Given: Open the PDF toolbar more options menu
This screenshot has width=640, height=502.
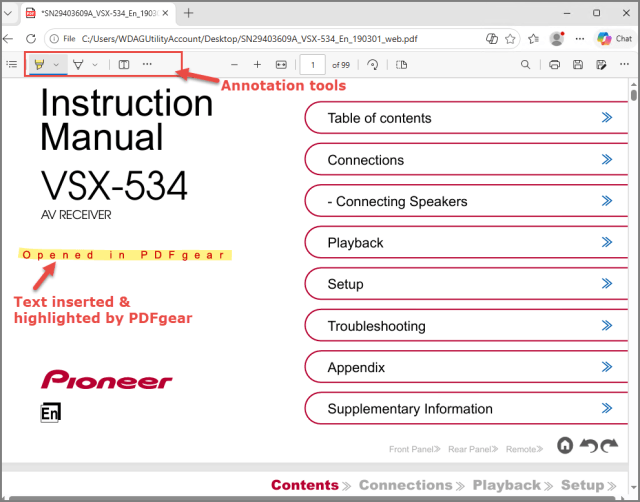Looking at the screenshot, I should (624, 64).
